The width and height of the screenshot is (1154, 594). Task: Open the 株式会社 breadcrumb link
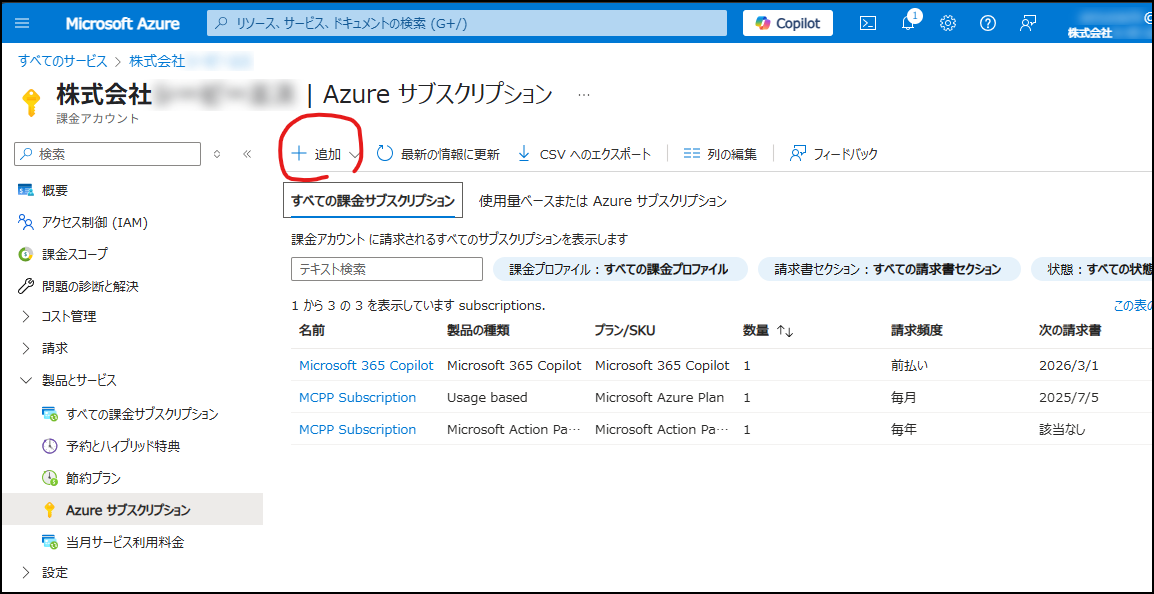157,61
